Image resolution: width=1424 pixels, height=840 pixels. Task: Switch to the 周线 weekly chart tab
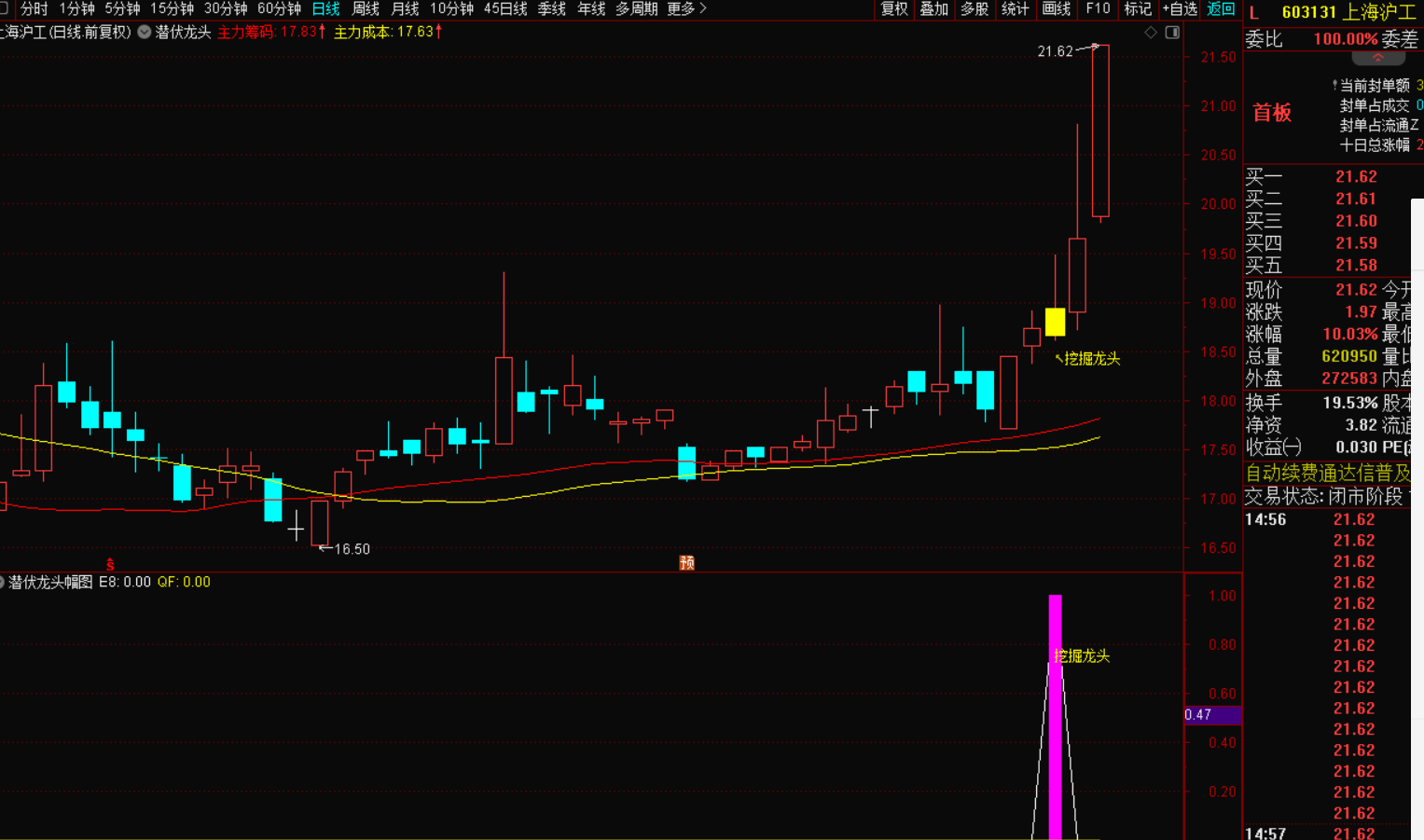[x=365, y=9]
